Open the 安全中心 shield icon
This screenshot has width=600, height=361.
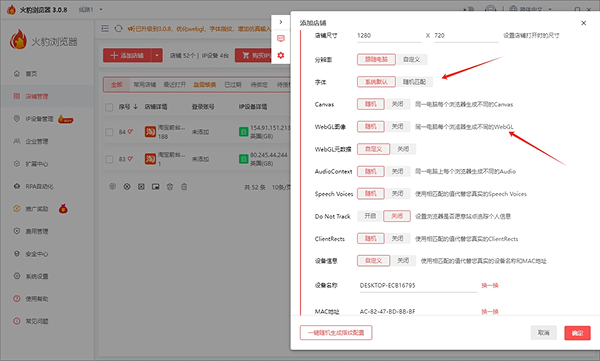click(x=16, y=254)
